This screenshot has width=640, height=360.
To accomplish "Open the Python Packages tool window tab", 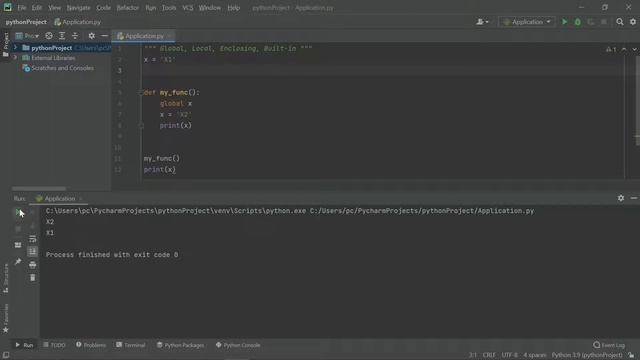I will (x=180, y=345).
